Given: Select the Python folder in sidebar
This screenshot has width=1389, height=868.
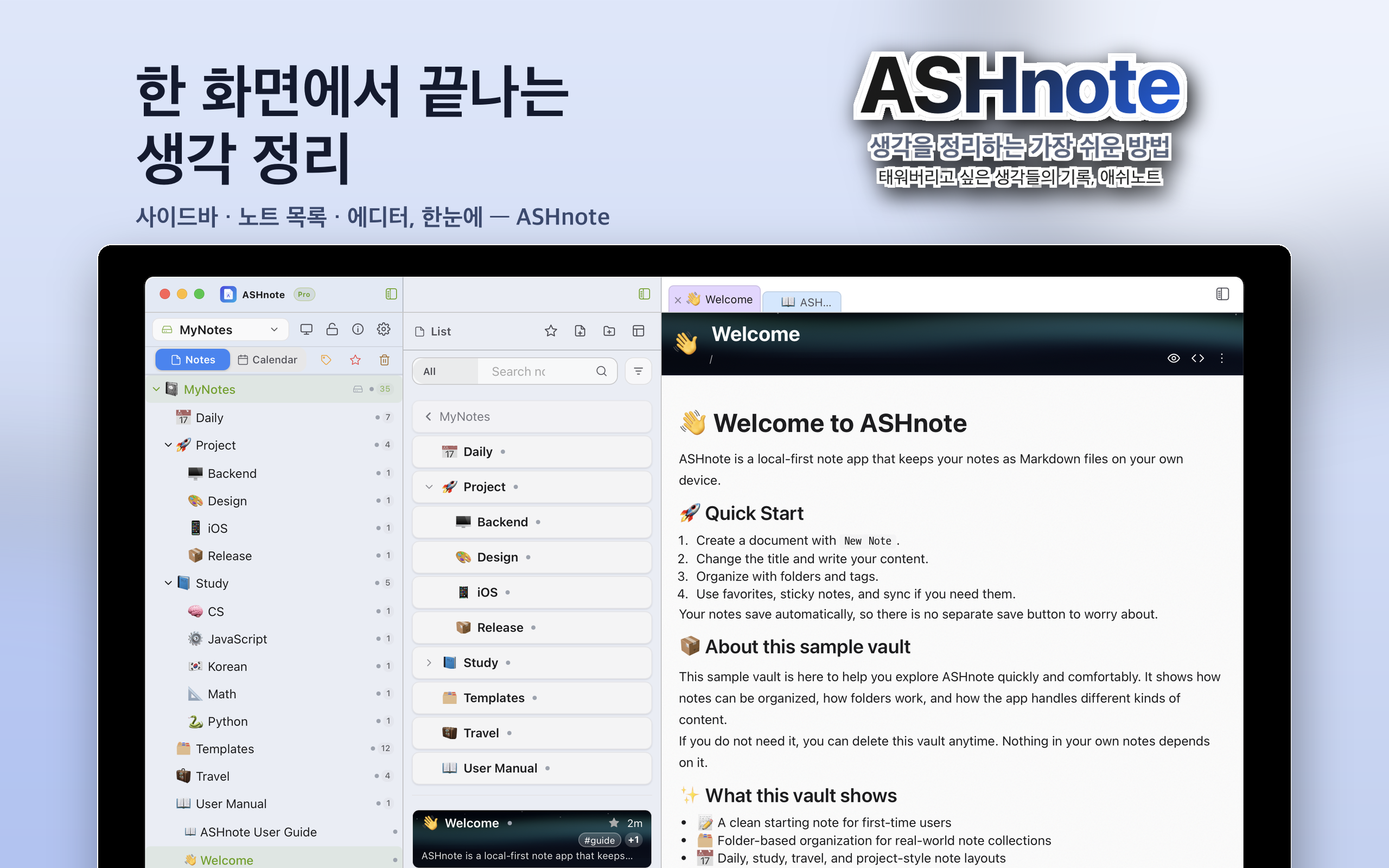Looking at the screenshot, I should click(275, 722).
